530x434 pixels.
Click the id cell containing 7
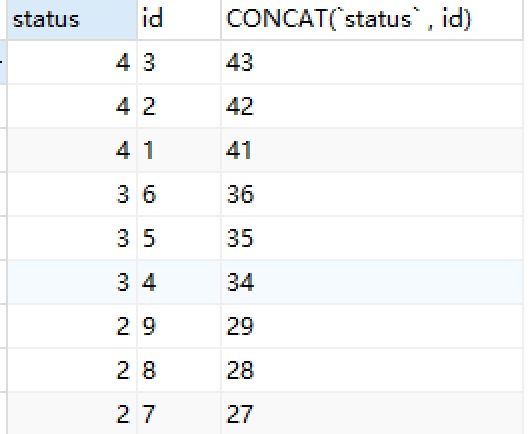179,413
